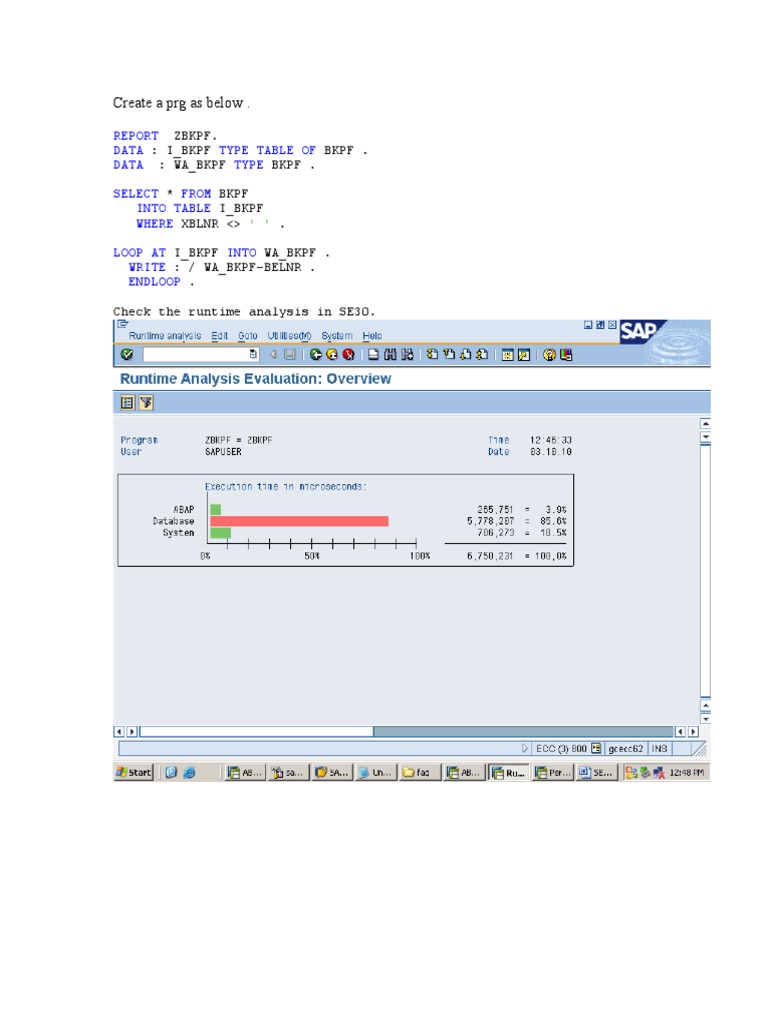Click the SAP window menu icon above menus
This screenshot has width=768, height=1024.
123,323
